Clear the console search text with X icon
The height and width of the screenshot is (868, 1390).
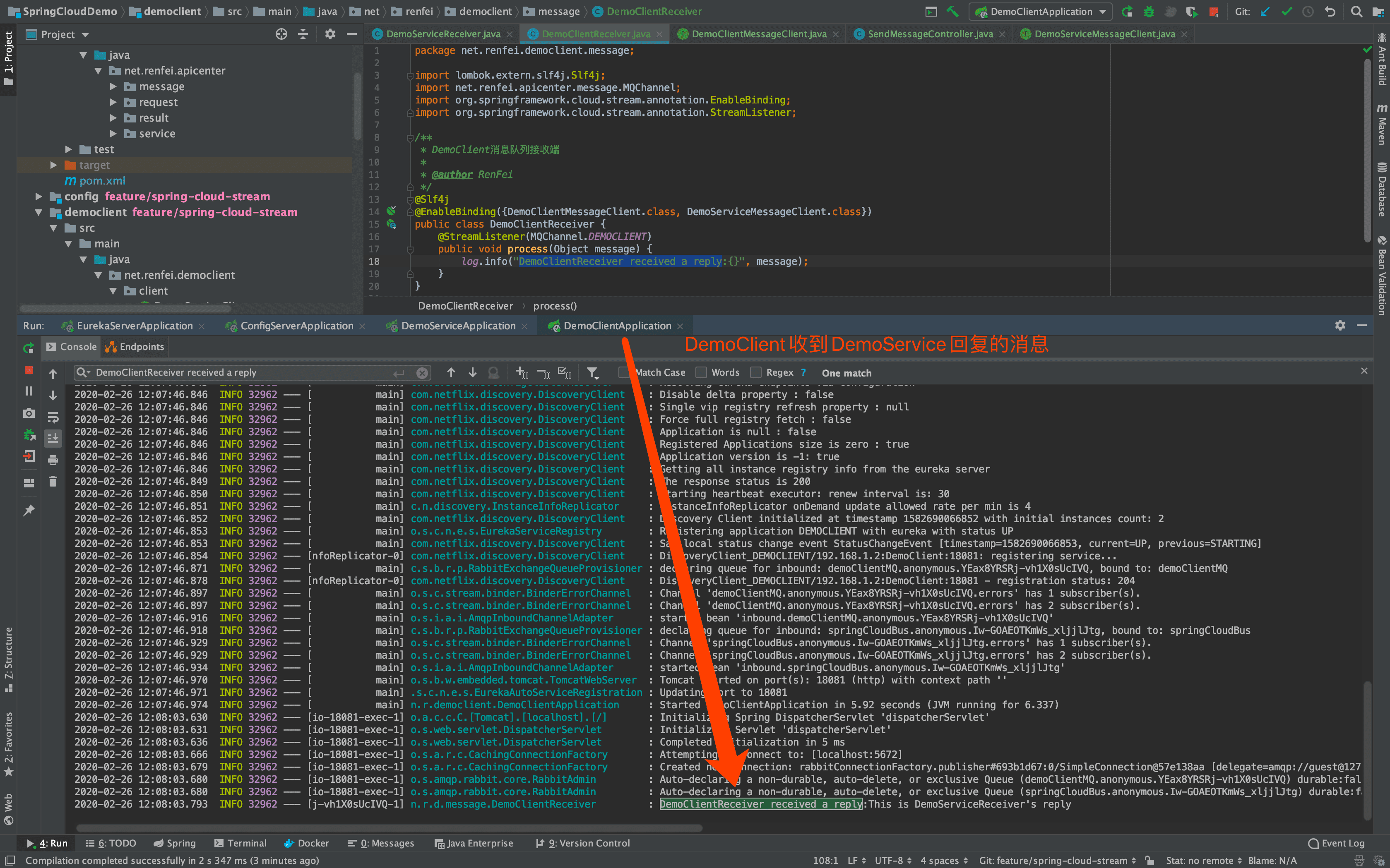coord(422,373)
